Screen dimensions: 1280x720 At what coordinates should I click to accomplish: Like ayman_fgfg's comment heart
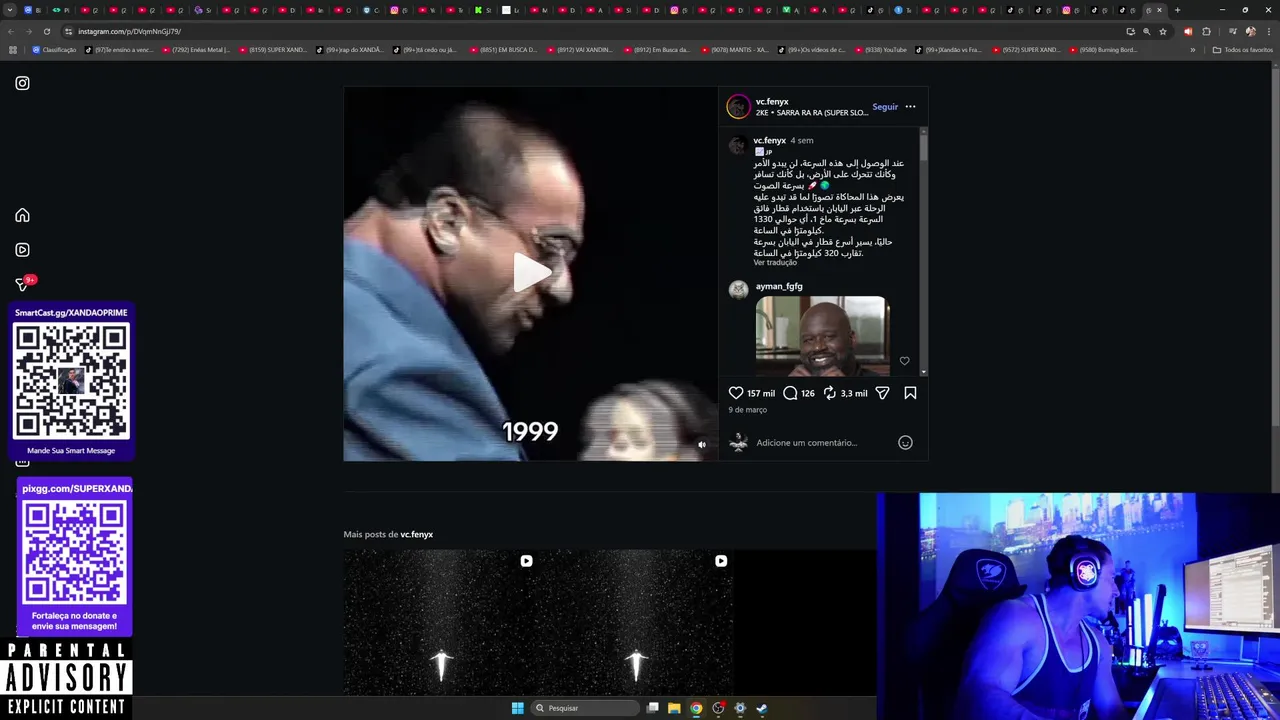click(x=904, y=361)
